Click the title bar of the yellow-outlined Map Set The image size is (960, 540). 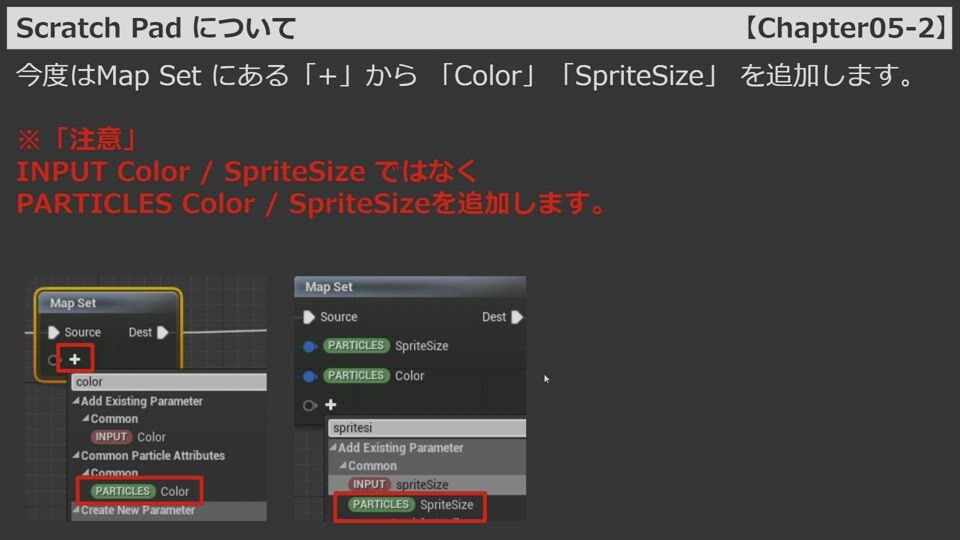(x=109, y=303)
